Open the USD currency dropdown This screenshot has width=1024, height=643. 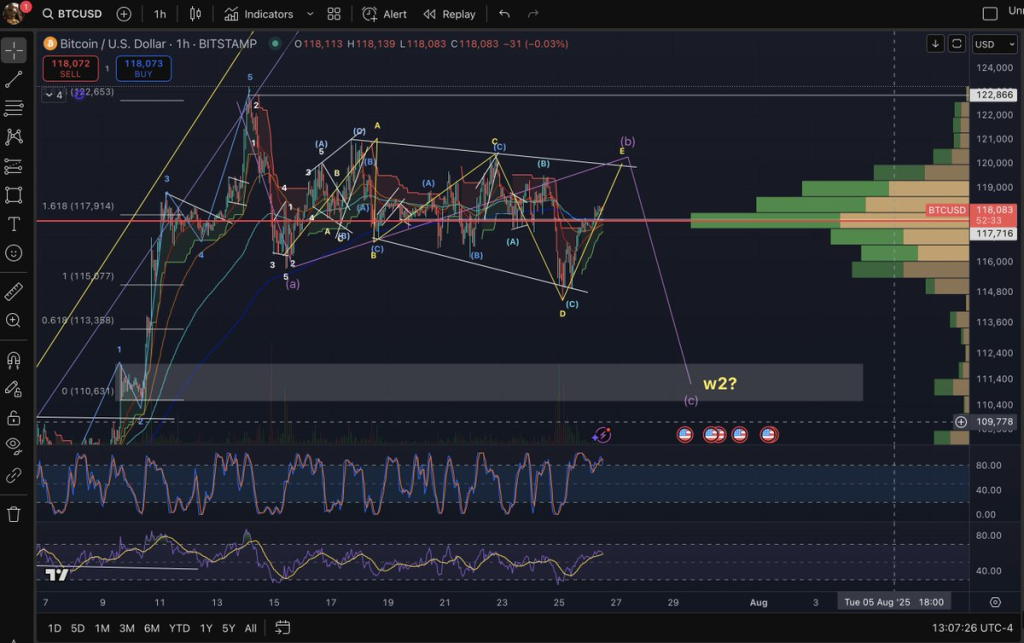pos(994,44)
